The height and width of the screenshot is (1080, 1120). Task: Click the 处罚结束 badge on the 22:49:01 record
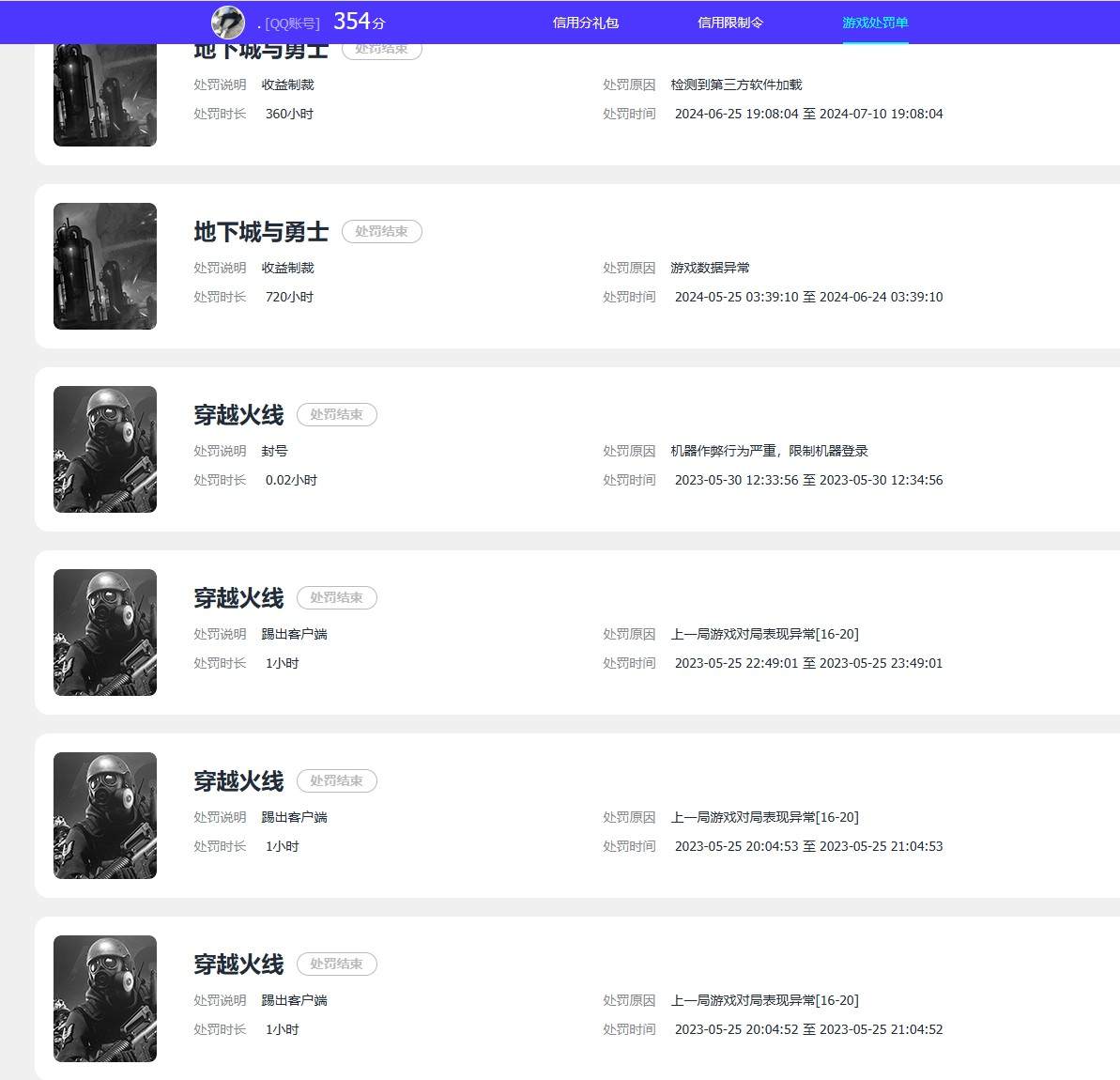click(336, 597)
